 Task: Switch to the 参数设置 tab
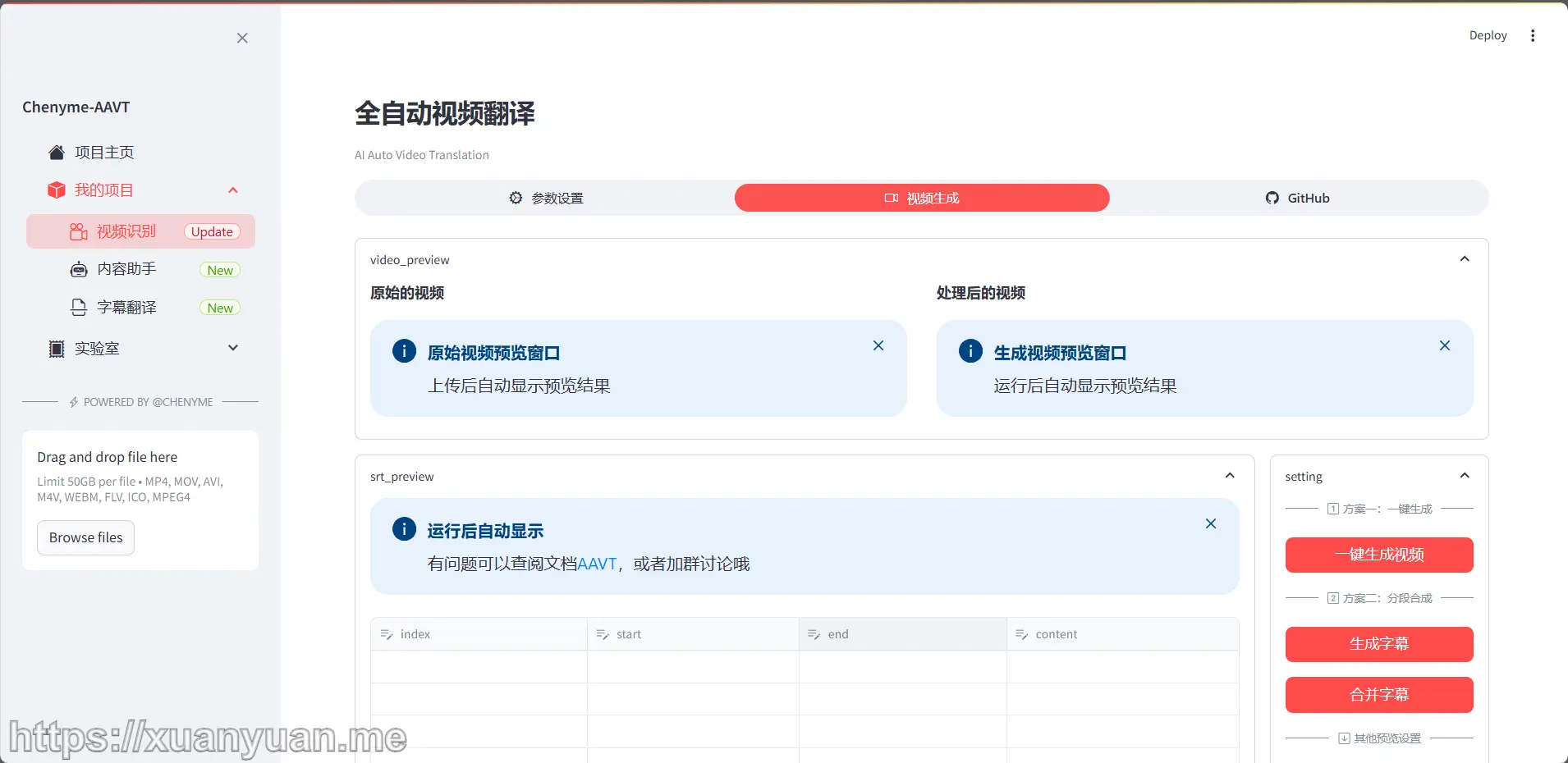click(546, 198)
